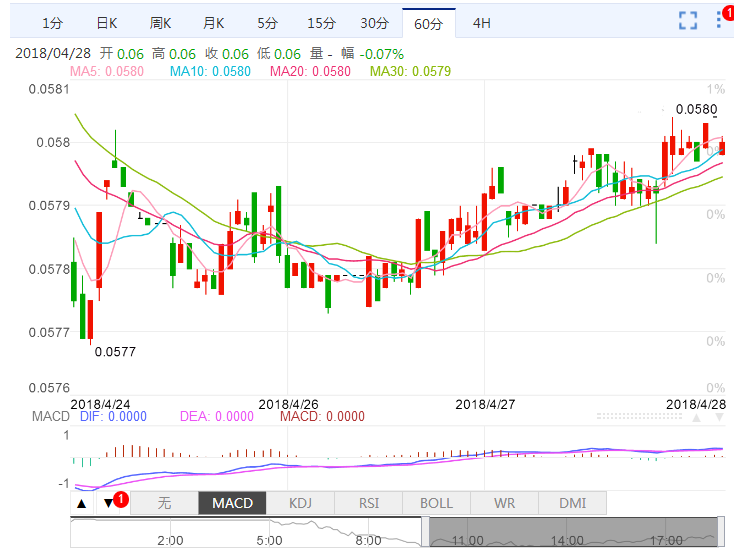Click the 0.0577 low price annotation
Image resolution: width=734 pixels, height=550 pixels.
pyautogui.click(x=115, y=352)
